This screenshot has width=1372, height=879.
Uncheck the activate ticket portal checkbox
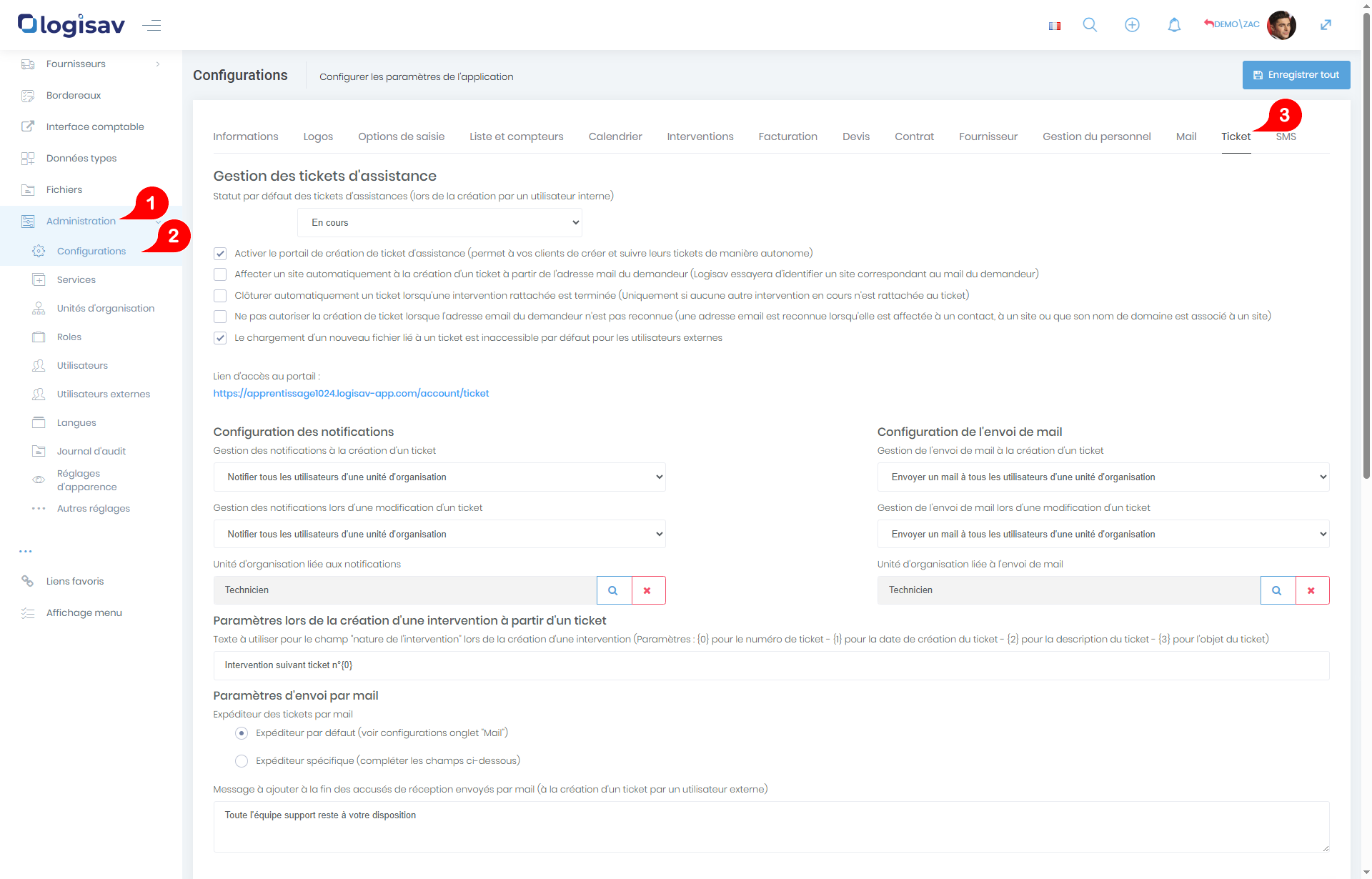(x=220, y=254)
